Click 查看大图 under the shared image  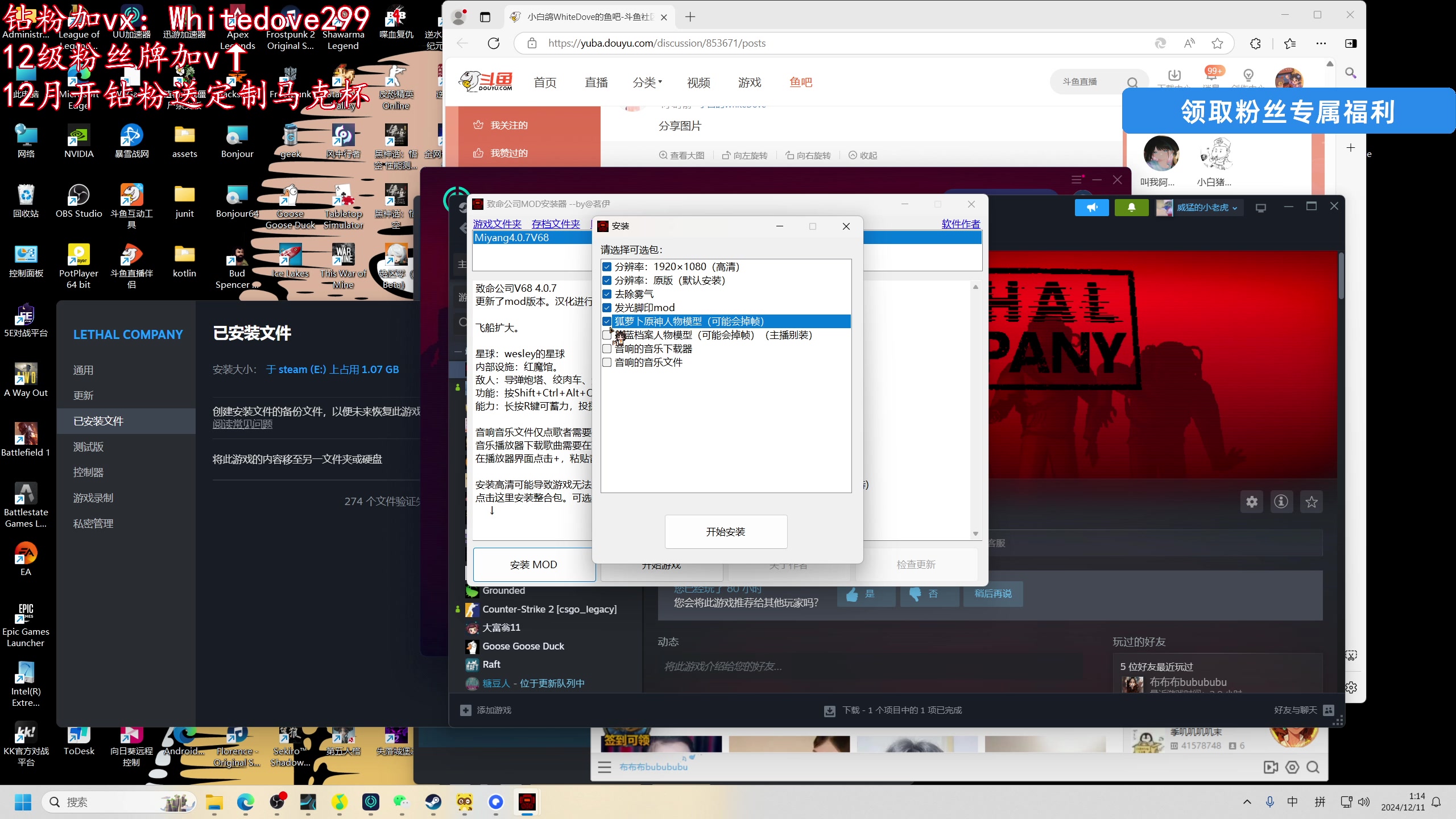(x=681, y=155)
